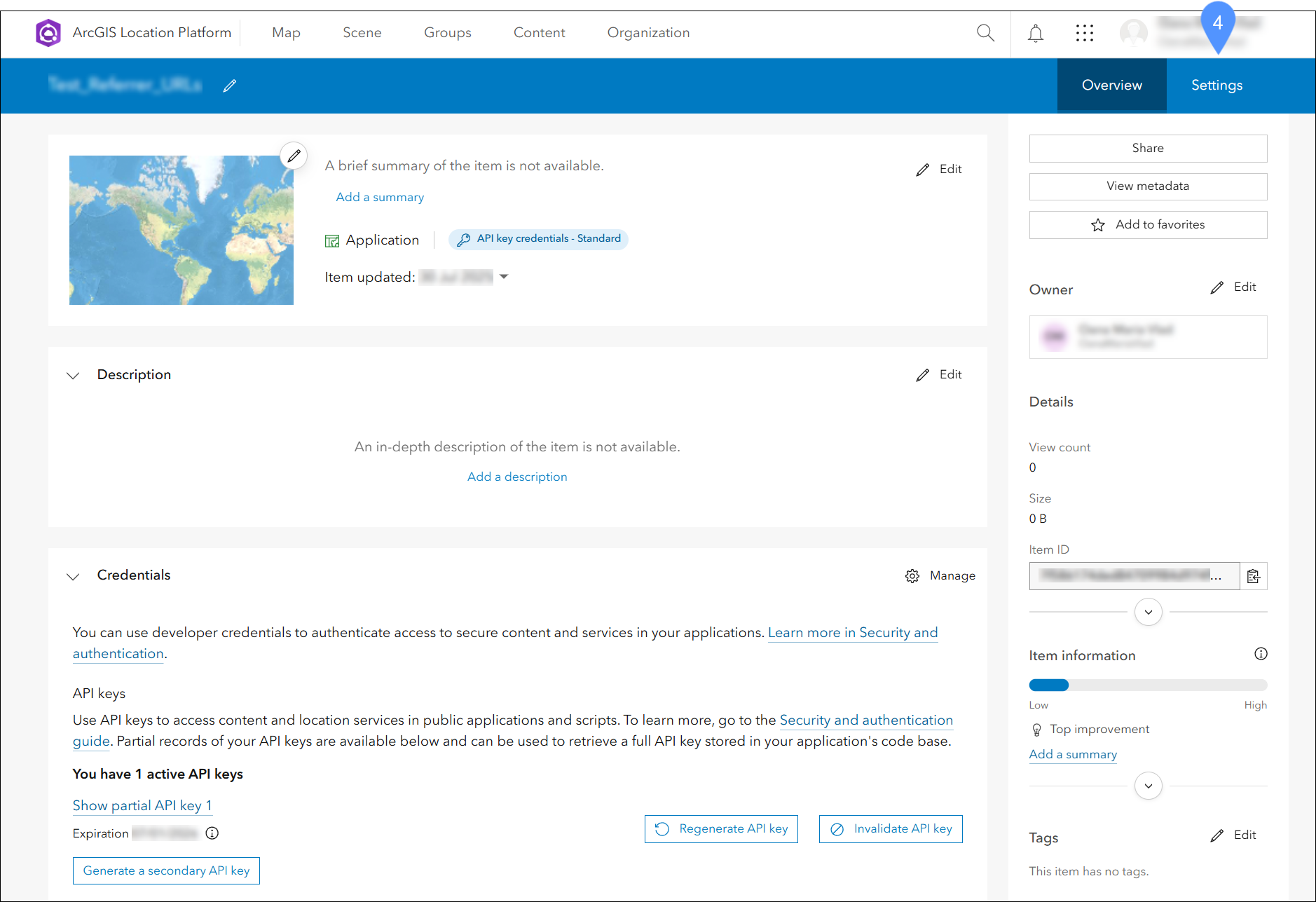Click the Expiration info icon

[212, 833]
